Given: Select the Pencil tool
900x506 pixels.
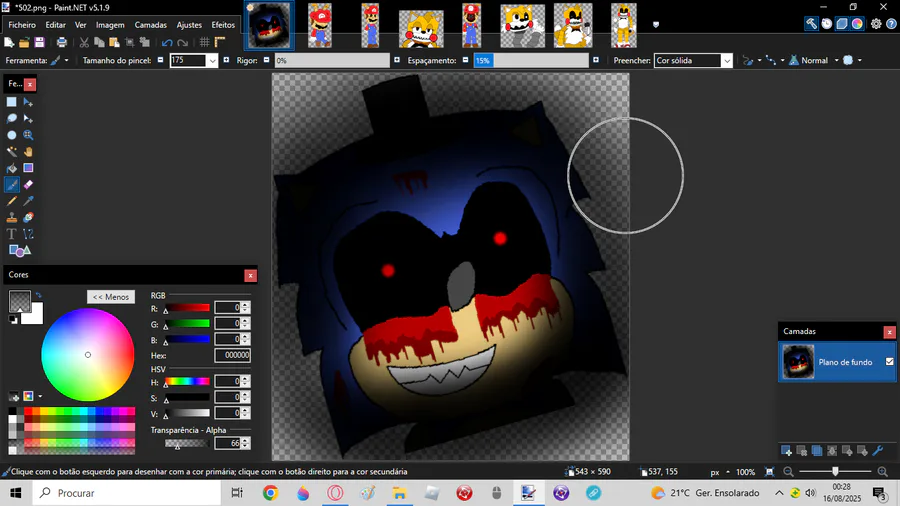Looking at the screenshot, I should [x=11, y=201].
